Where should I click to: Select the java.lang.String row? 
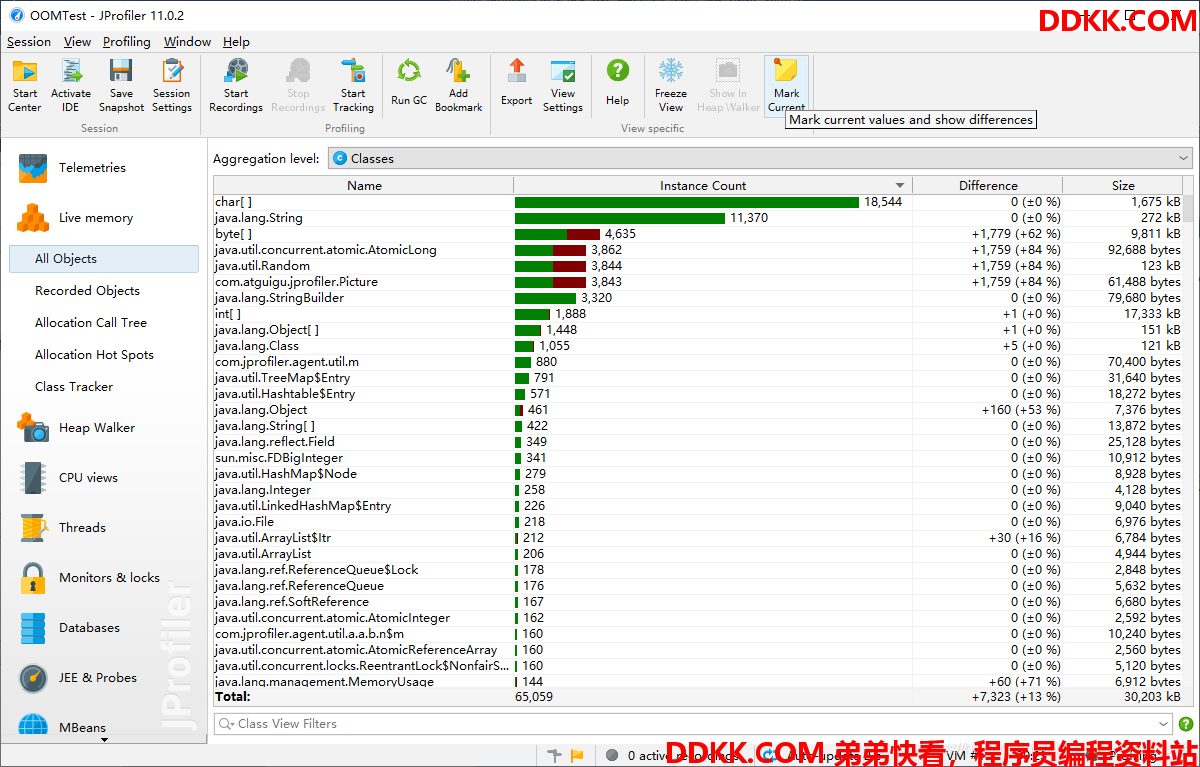coord(698,218)
